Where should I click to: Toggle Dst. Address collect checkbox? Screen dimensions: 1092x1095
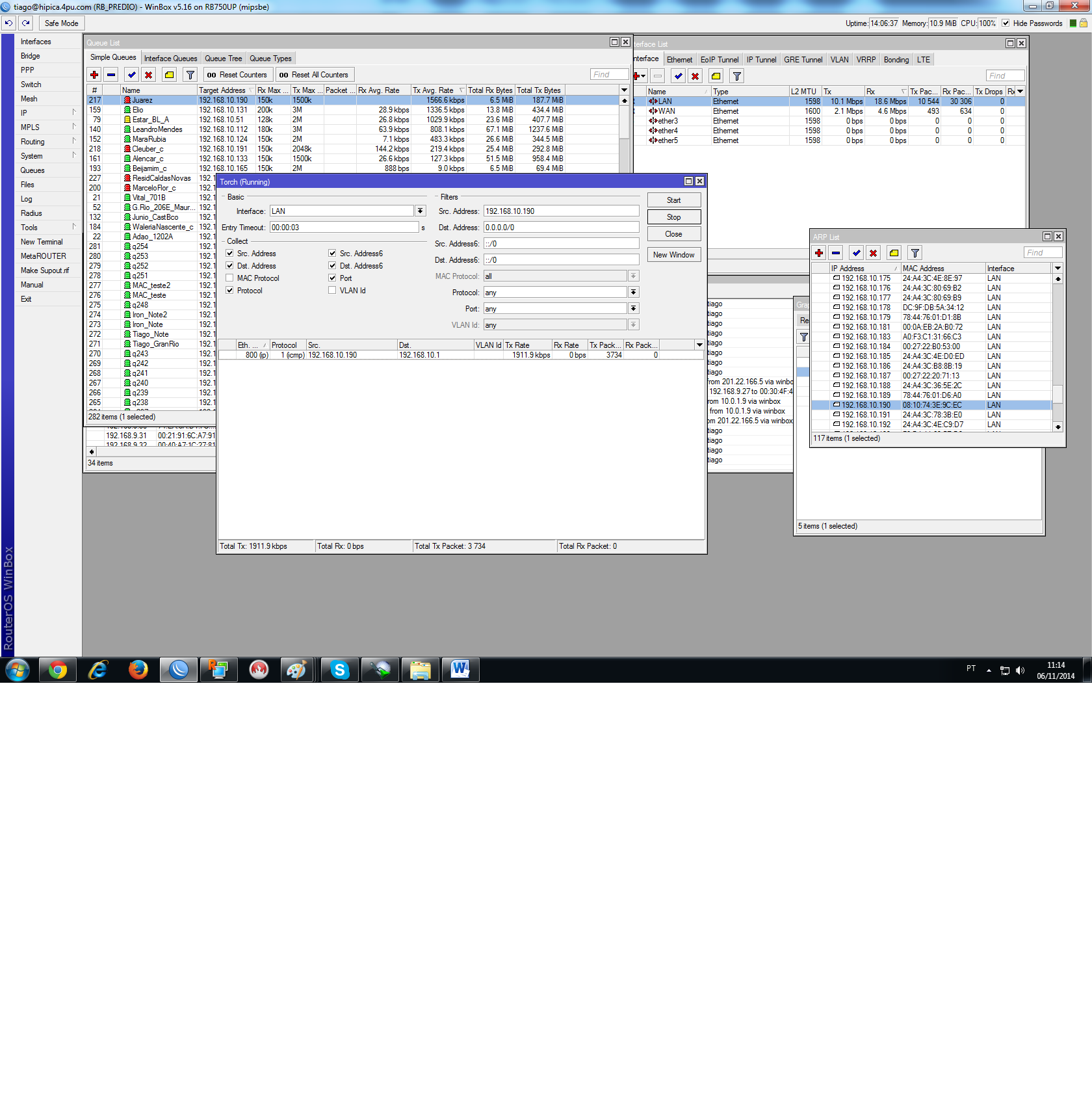[229, 266]
